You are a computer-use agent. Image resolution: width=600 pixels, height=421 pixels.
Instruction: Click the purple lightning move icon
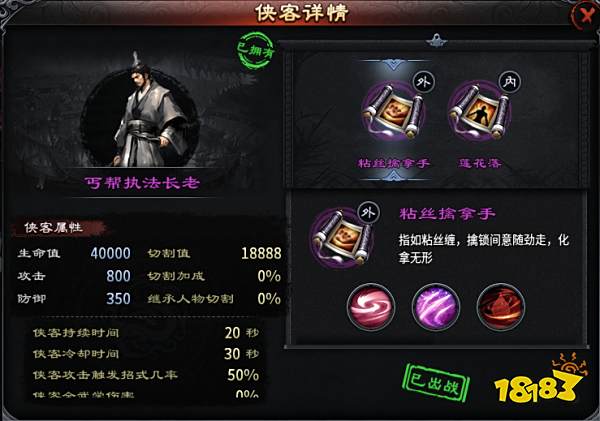pyautogui.click(x=436, y=307)
